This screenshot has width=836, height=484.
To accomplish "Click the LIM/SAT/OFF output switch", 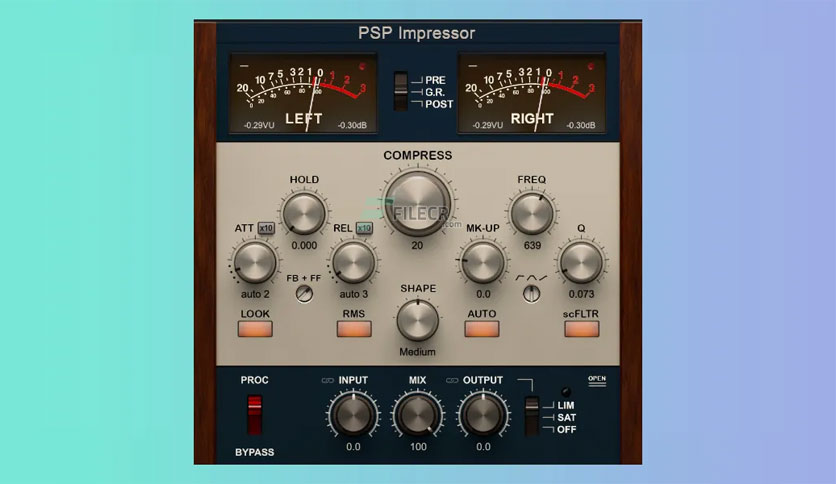I will coord(532,416).
